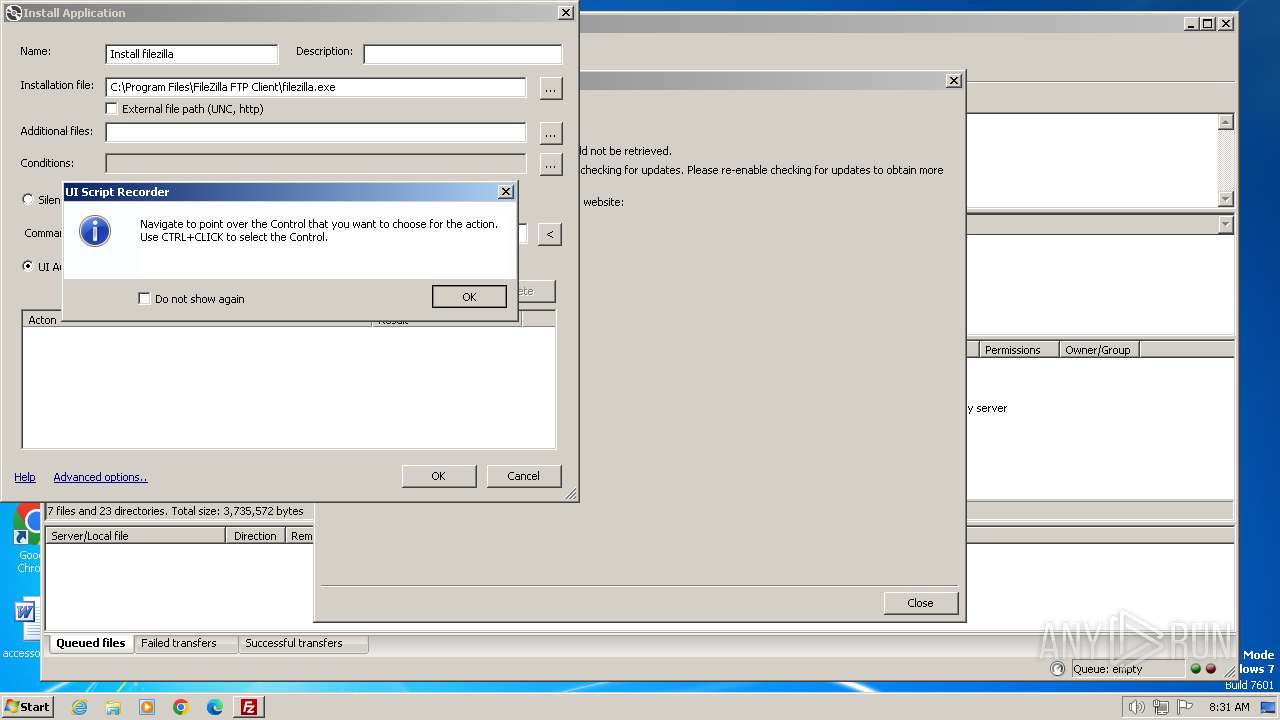1280x720 pixels.
Task: Confirm the UI Script Recorder message with OK
Action: [469, 297]
